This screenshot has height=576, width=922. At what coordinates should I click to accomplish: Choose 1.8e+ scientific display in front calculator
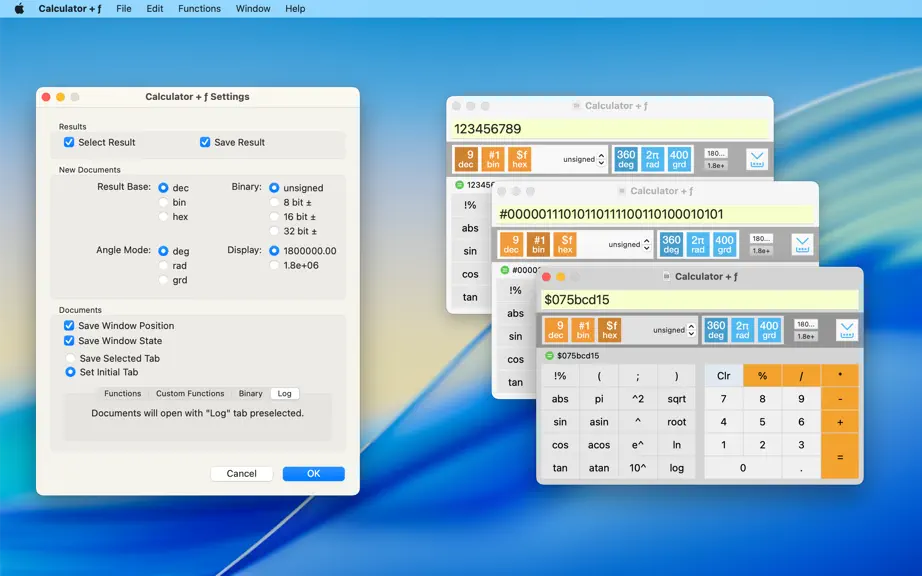805,337
